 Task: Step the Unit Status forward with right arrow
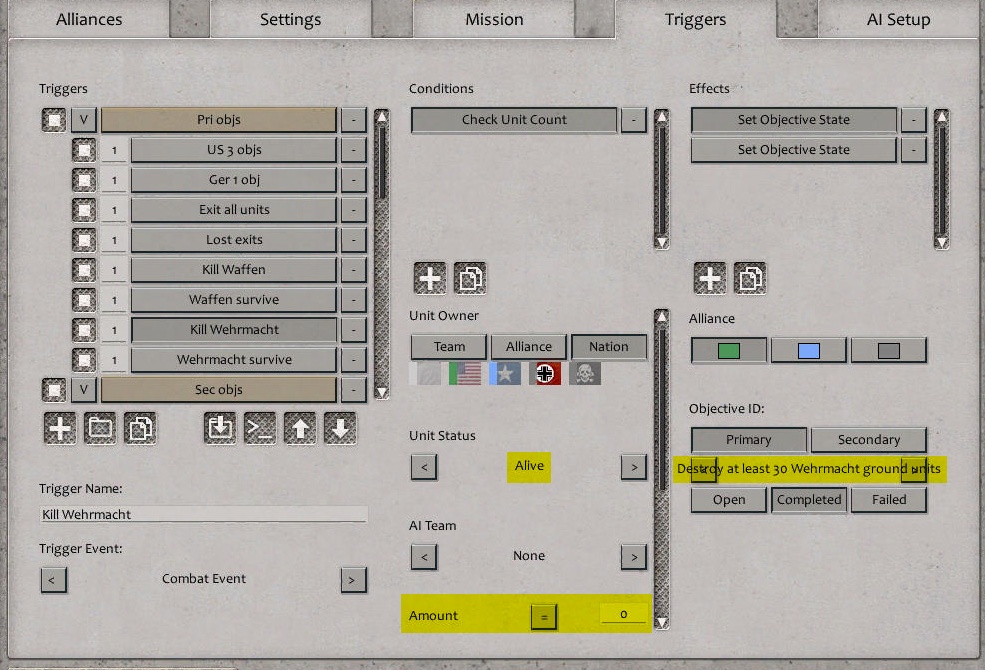[633, 467]
